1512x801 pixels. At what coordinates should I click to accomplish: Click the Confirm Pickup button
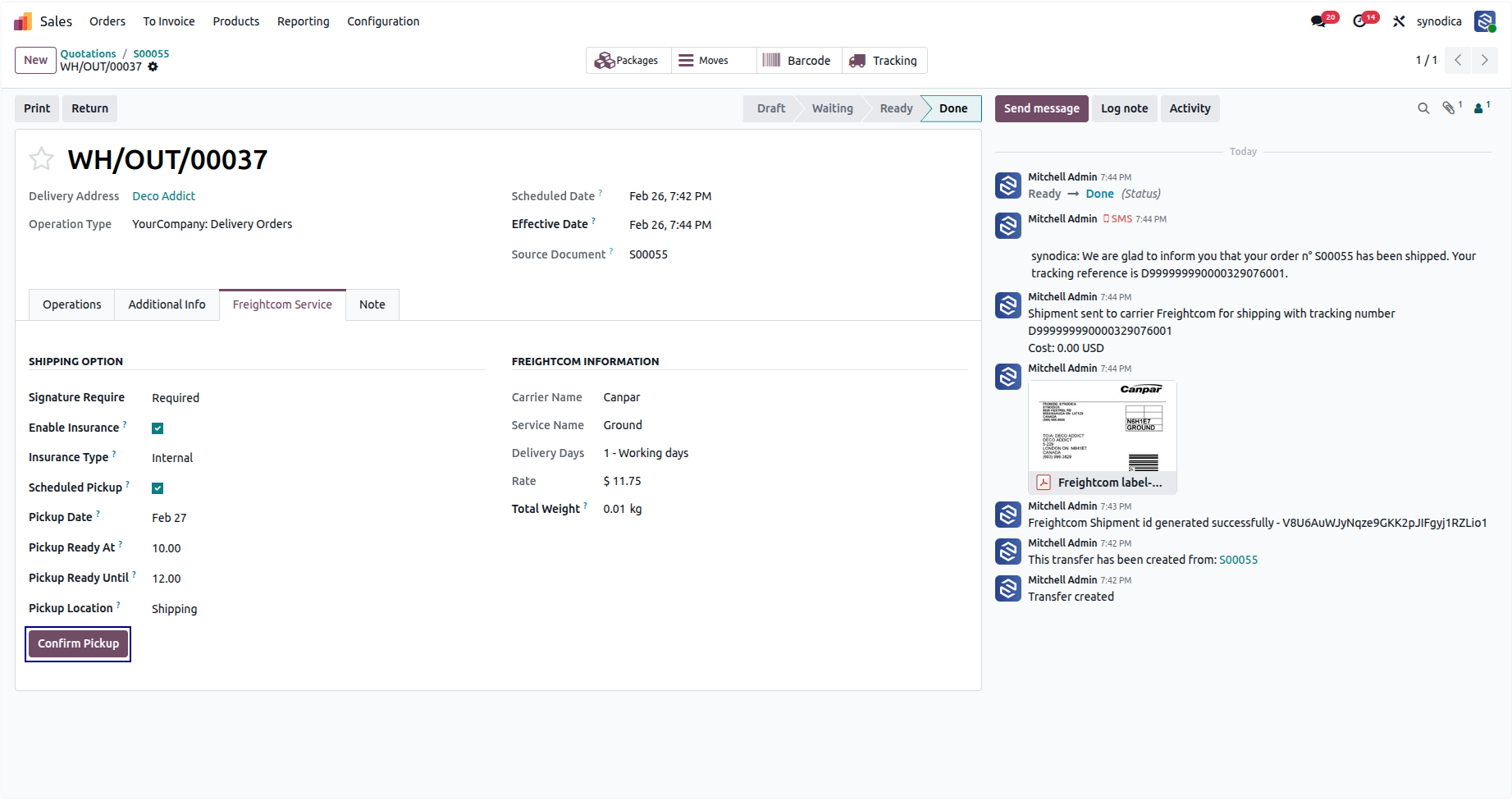79,643
